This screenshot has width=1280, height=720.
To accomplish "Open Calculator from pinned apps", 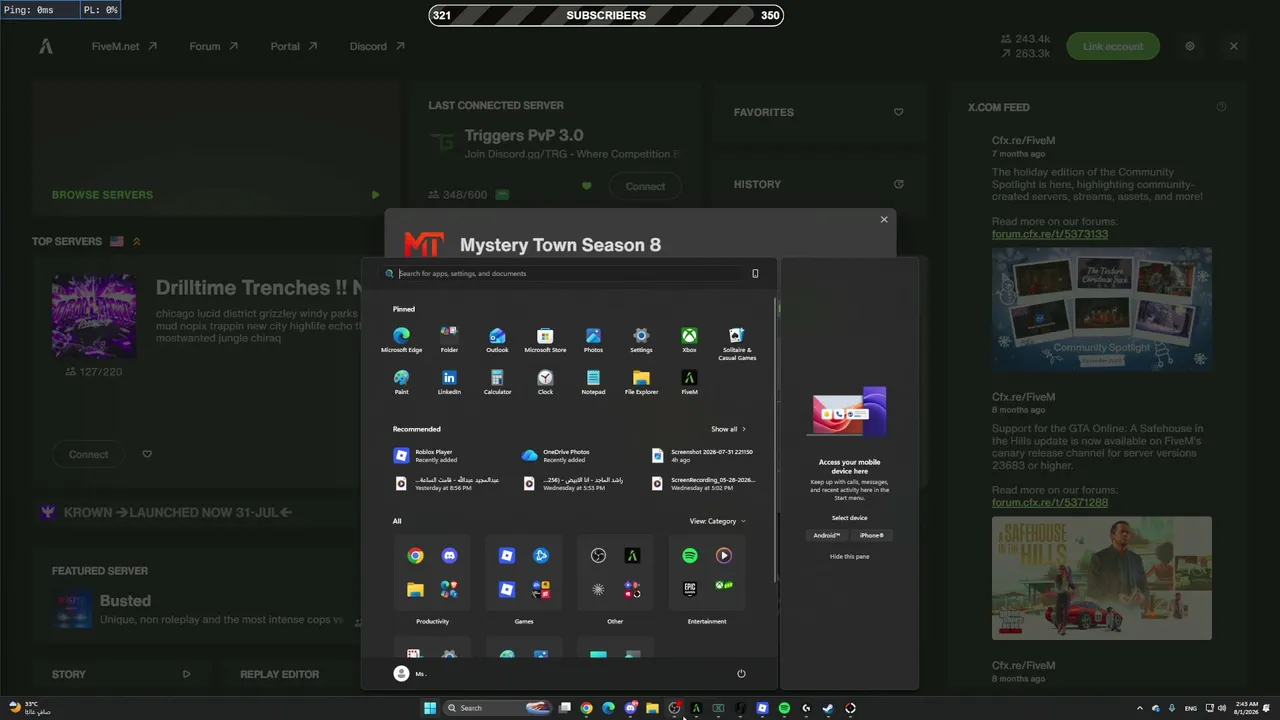I will point(497,382).
